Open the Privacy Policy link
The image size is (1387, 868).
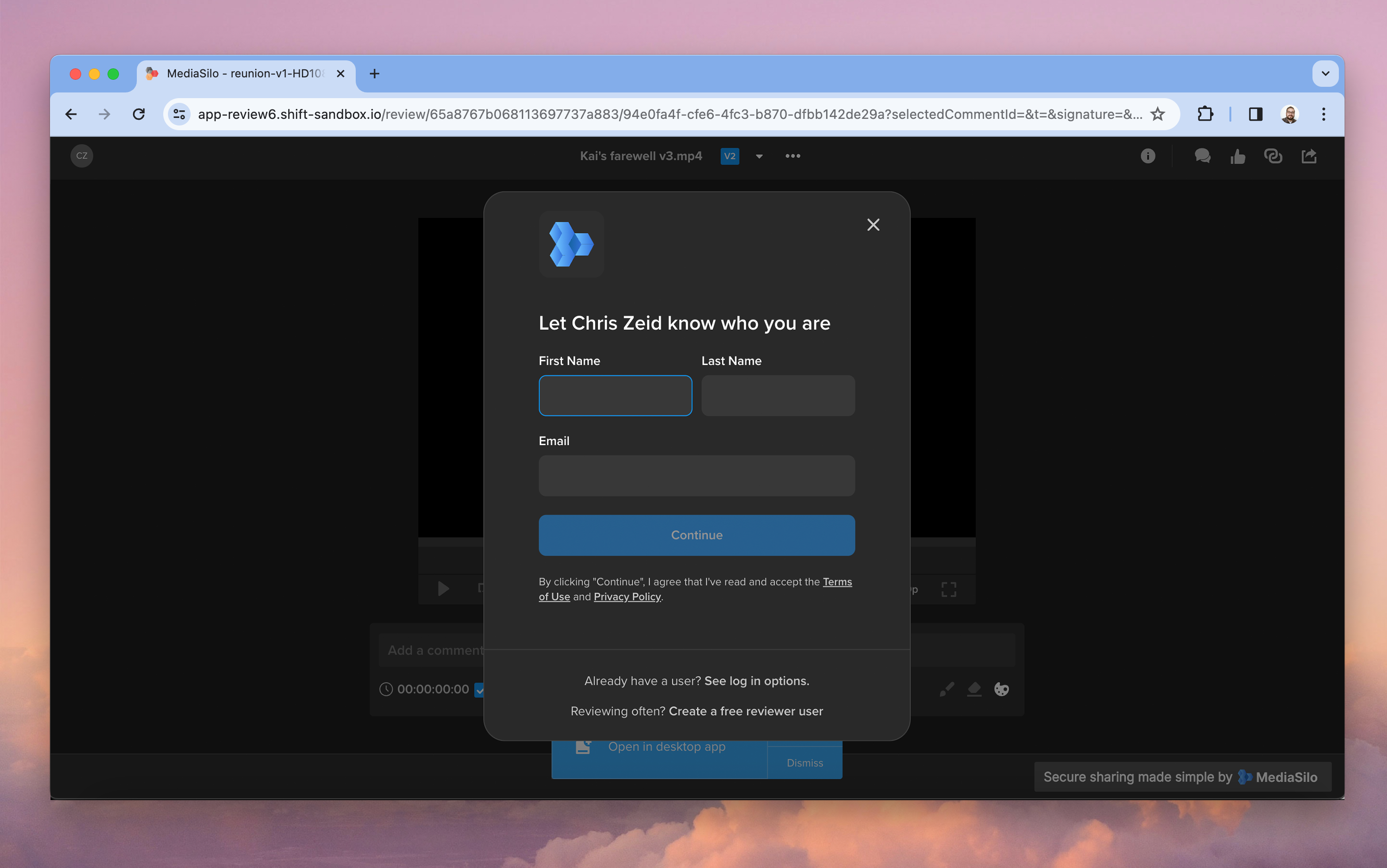(627, 597)
